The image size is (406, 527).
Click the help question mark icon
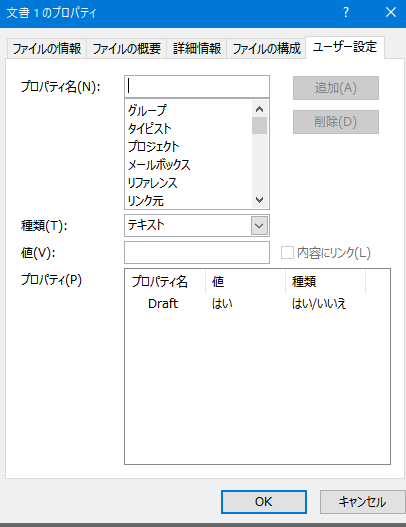346,12
